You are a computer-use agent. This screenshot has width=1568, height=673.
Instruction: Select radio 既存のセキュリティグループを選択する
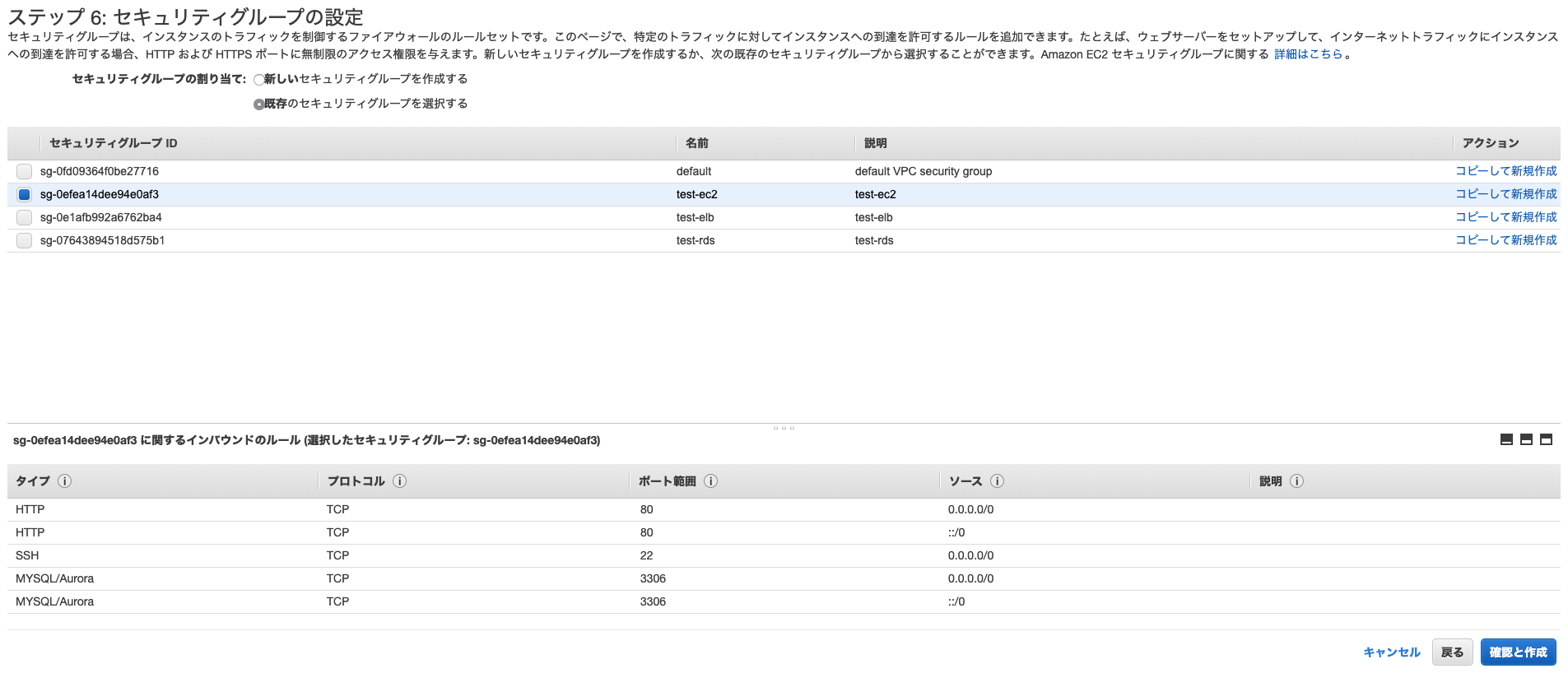pos(259,104)
